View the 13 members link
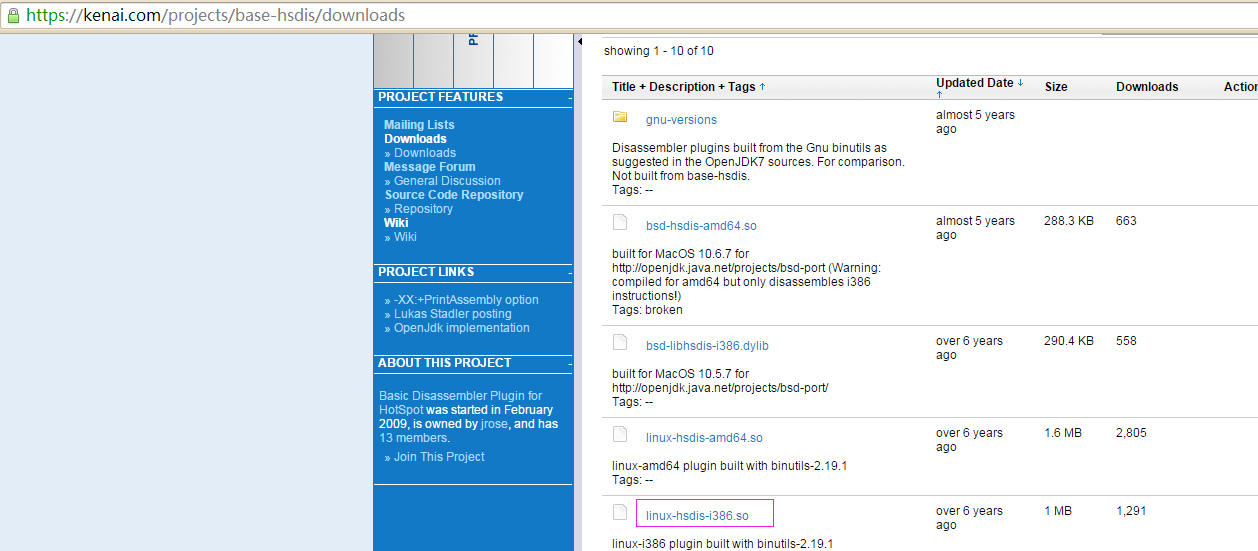The width and height of the screenshot is (1258, 551). tap(412, 438)
